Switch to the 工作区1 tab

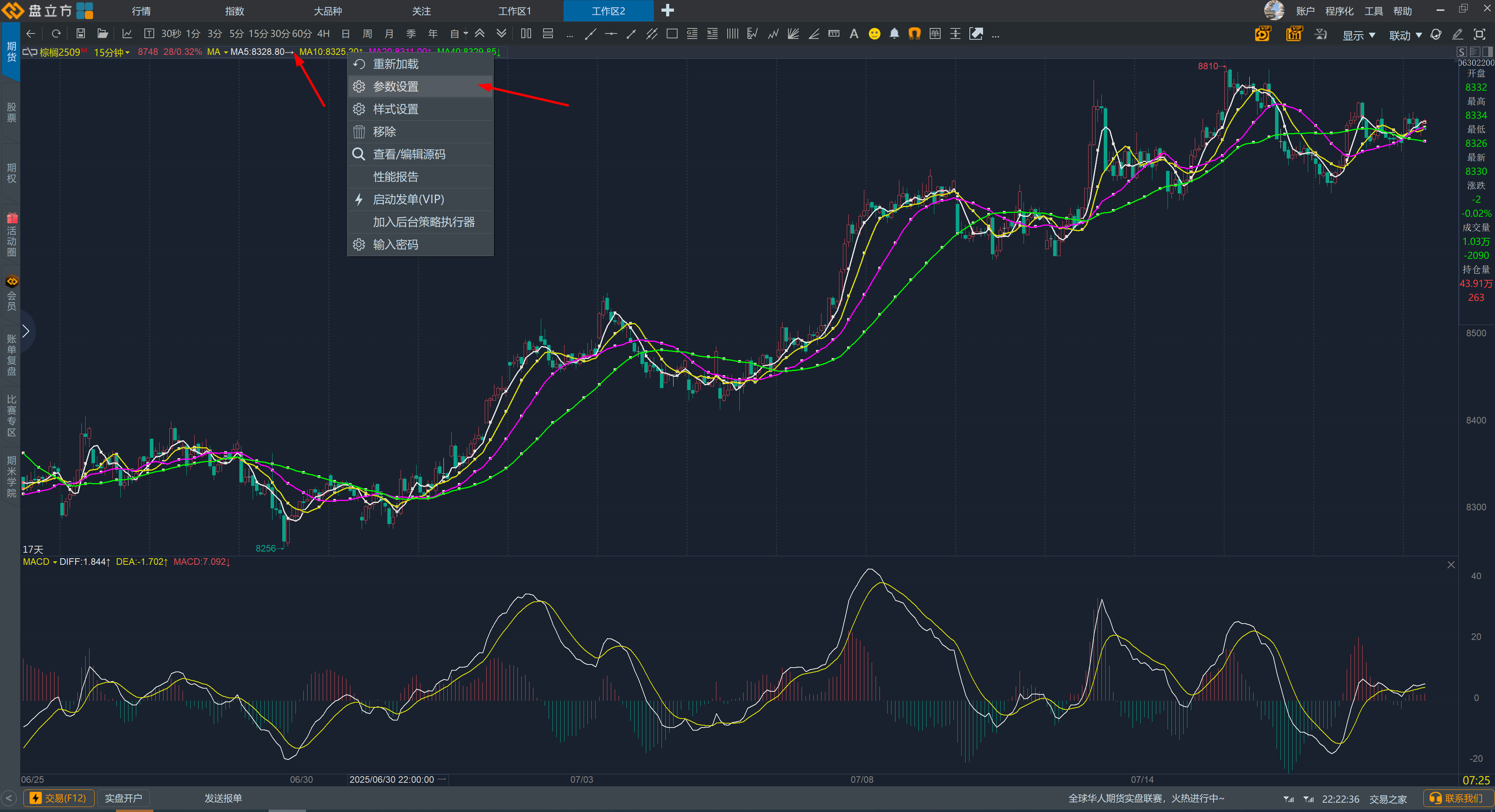(x=514, y=11)
